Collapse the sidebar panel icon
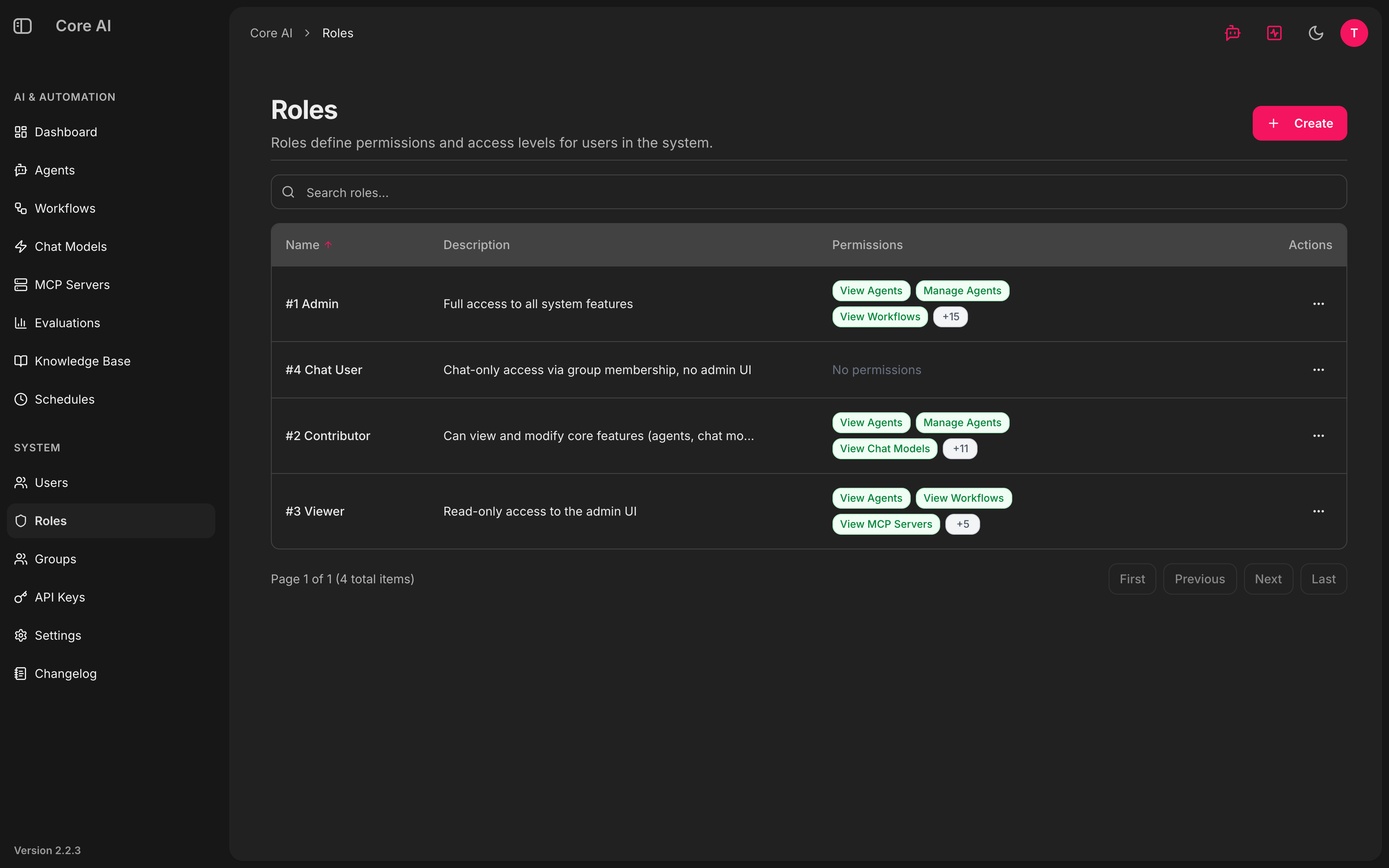Viewport: 1389px width, 868px height. (23, 26)
